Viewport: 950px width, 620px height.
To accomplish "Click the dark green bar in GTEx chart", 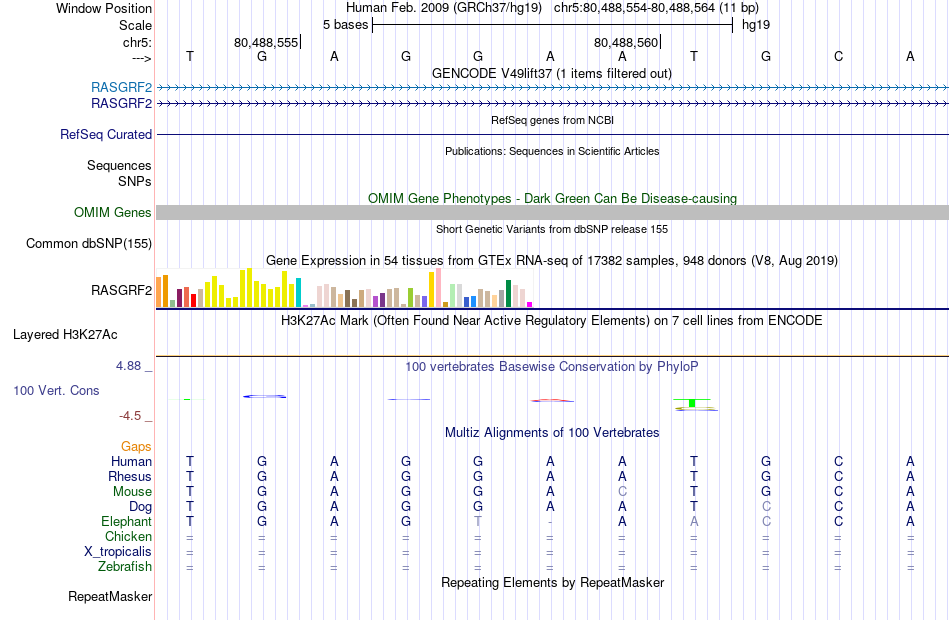I will [508, 293].
